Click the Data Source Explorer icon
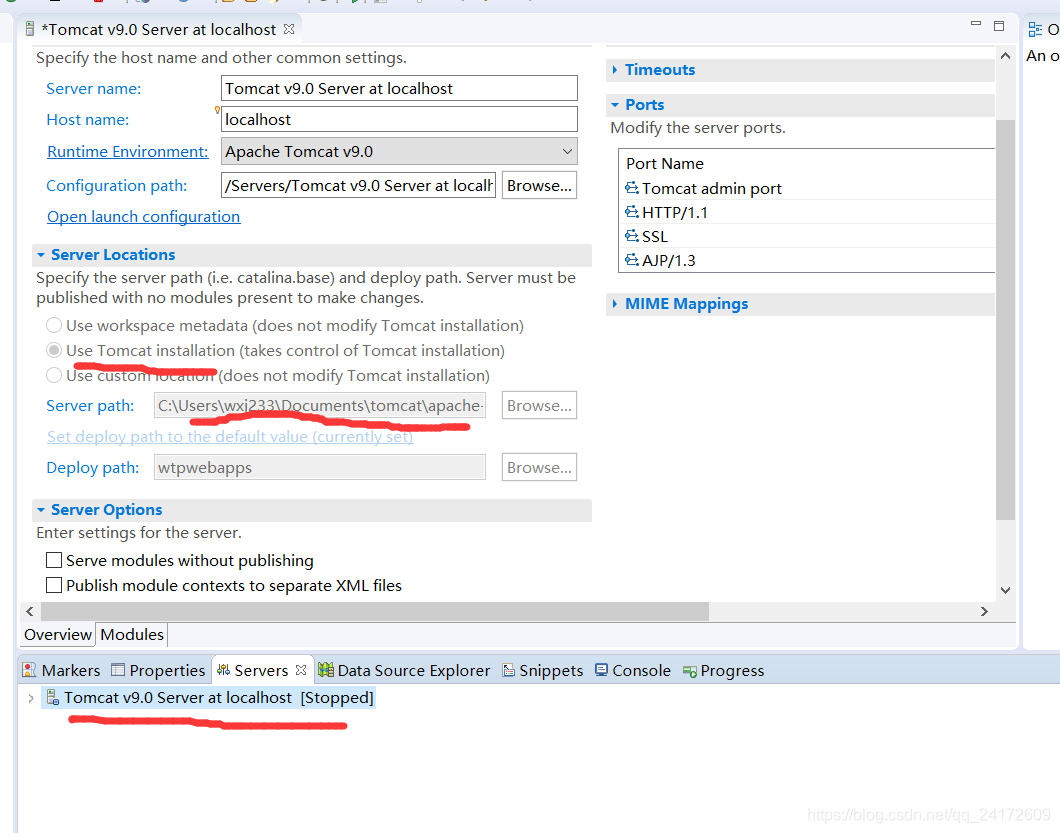Screen dimensions: 1060x833 [326, 669]
